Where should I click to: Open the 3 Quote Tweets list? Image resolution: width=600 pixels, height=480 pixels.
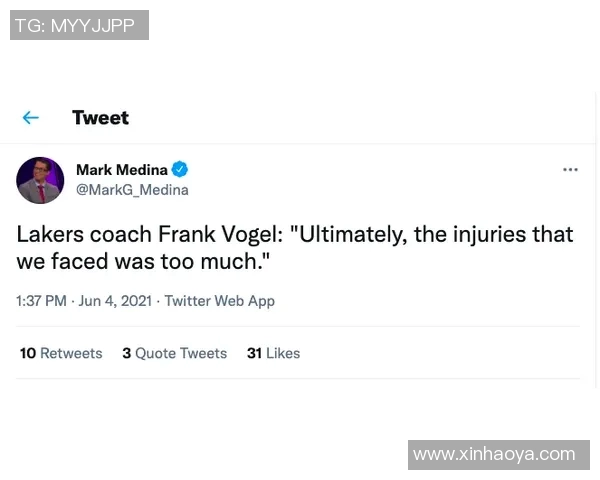174,353
